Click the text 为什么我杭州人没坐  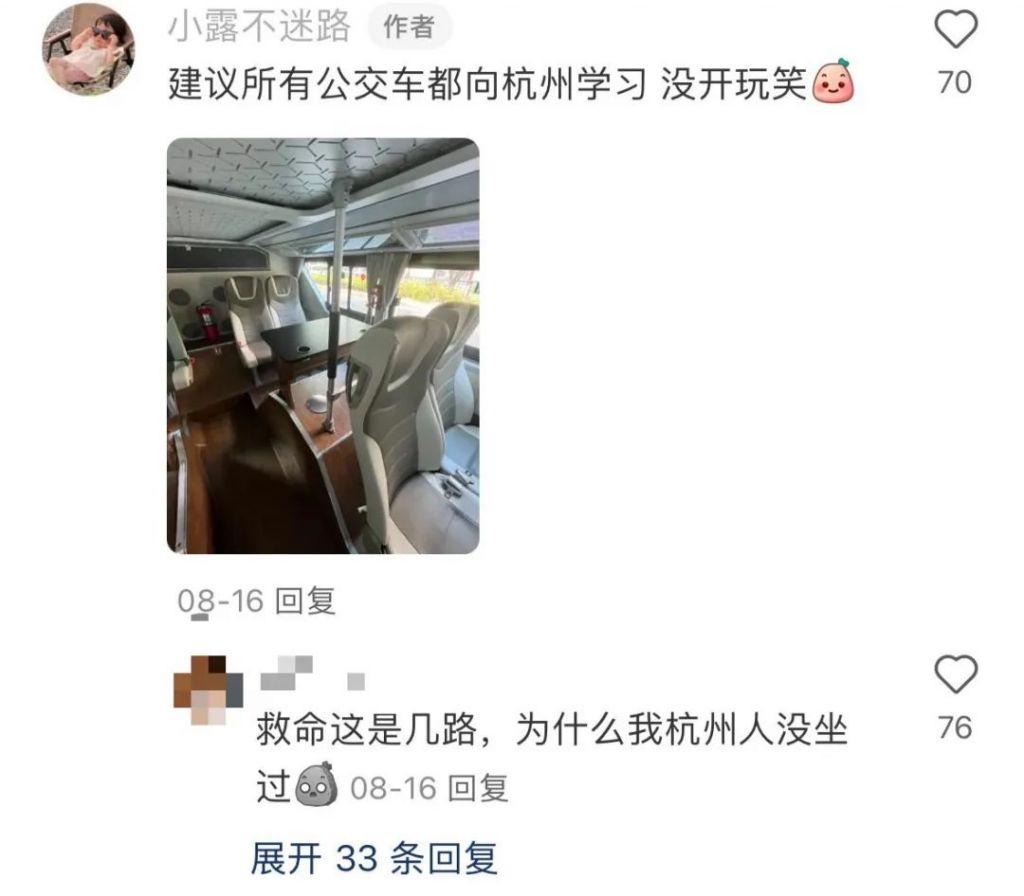pyautogui.click(x=682, y=729)
